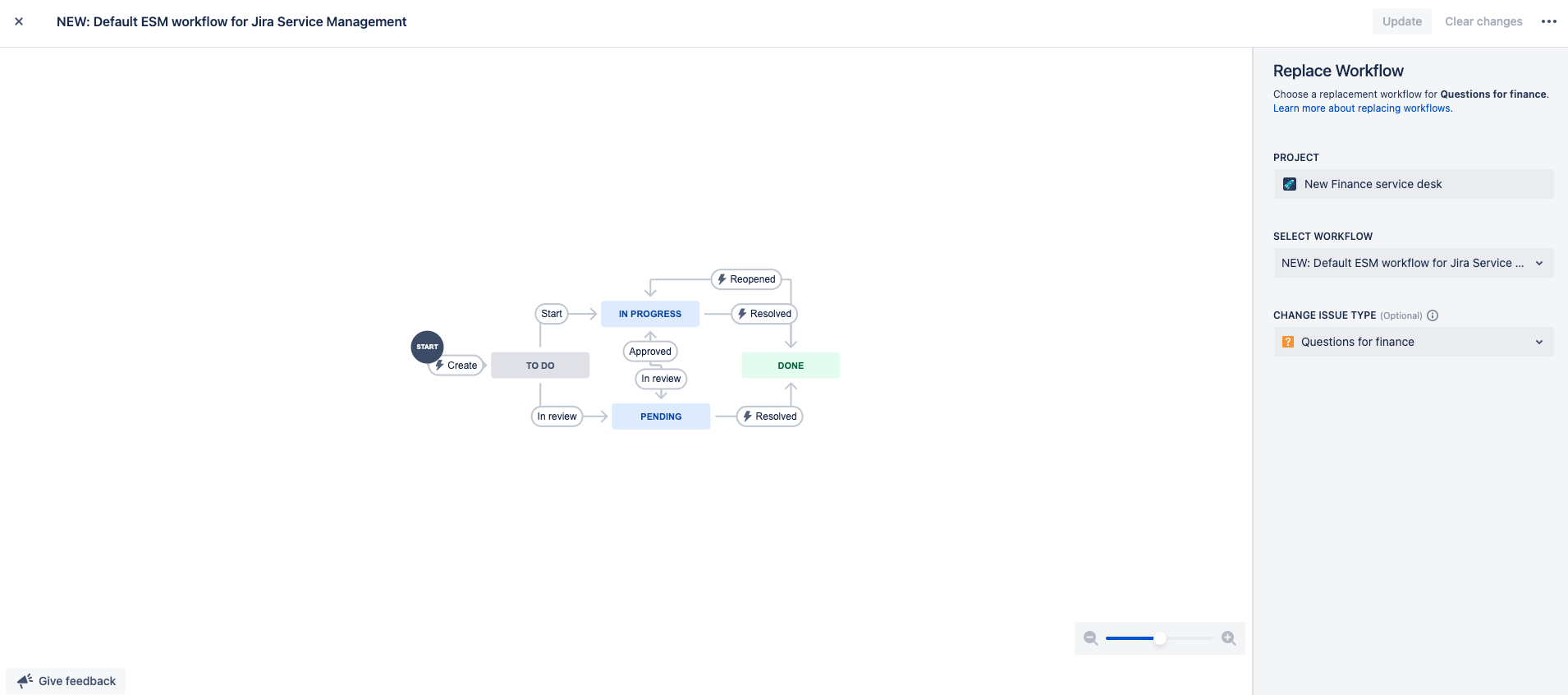
Task: Select the Approved transition
Action: click(650, 352)
